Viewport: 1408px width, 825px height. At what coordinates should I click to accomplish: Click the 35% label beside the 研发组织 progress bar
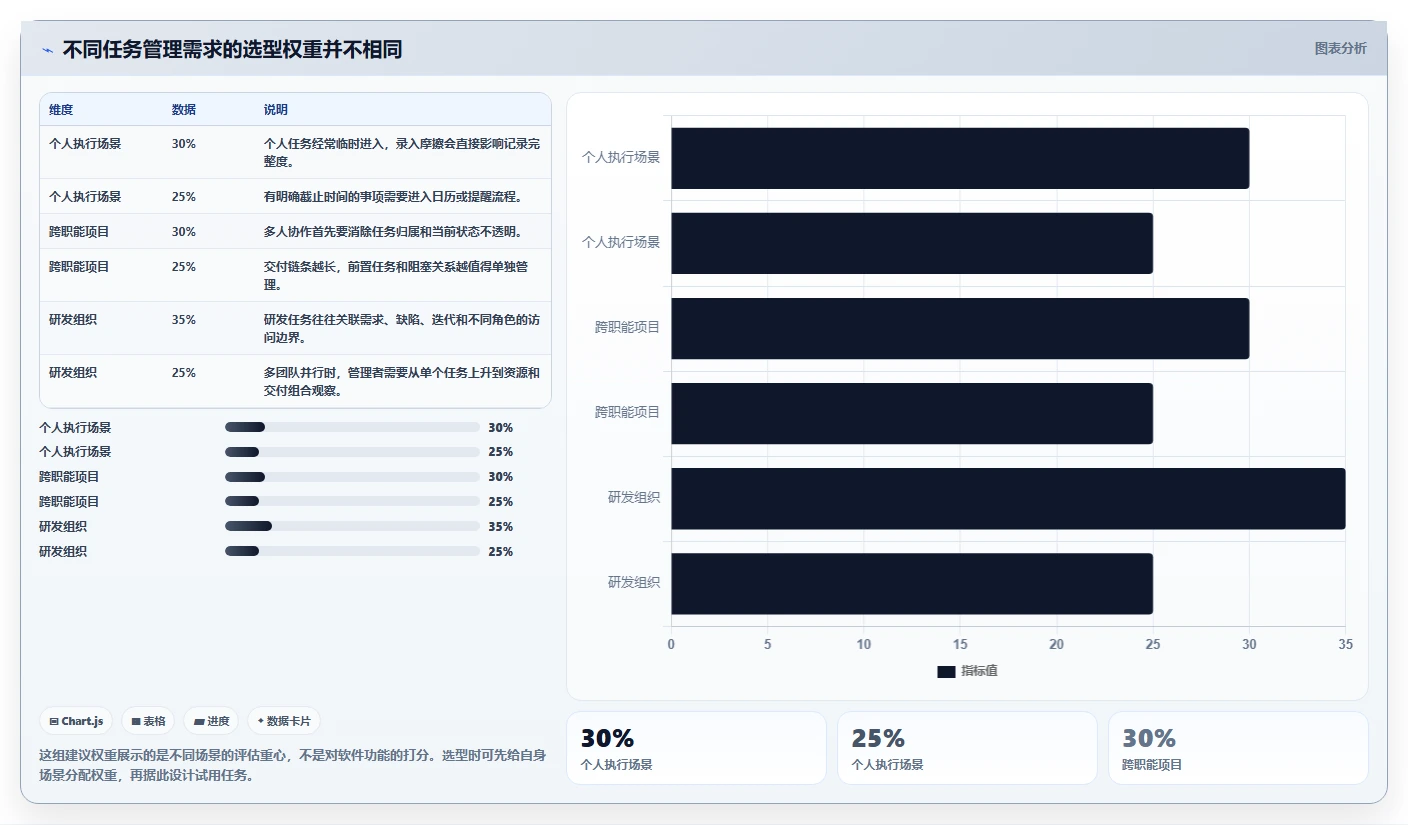tap(501, 527)
